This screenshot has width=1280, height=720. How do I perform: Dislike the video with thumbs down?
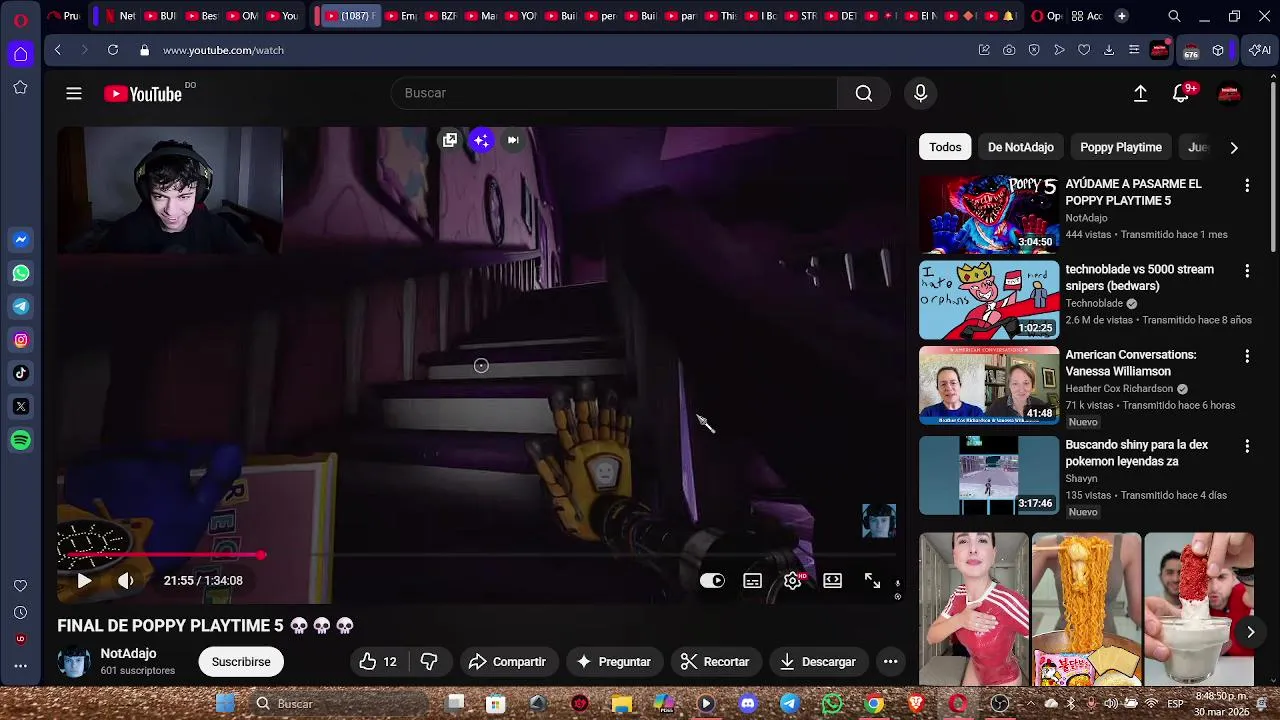[429, 662]
